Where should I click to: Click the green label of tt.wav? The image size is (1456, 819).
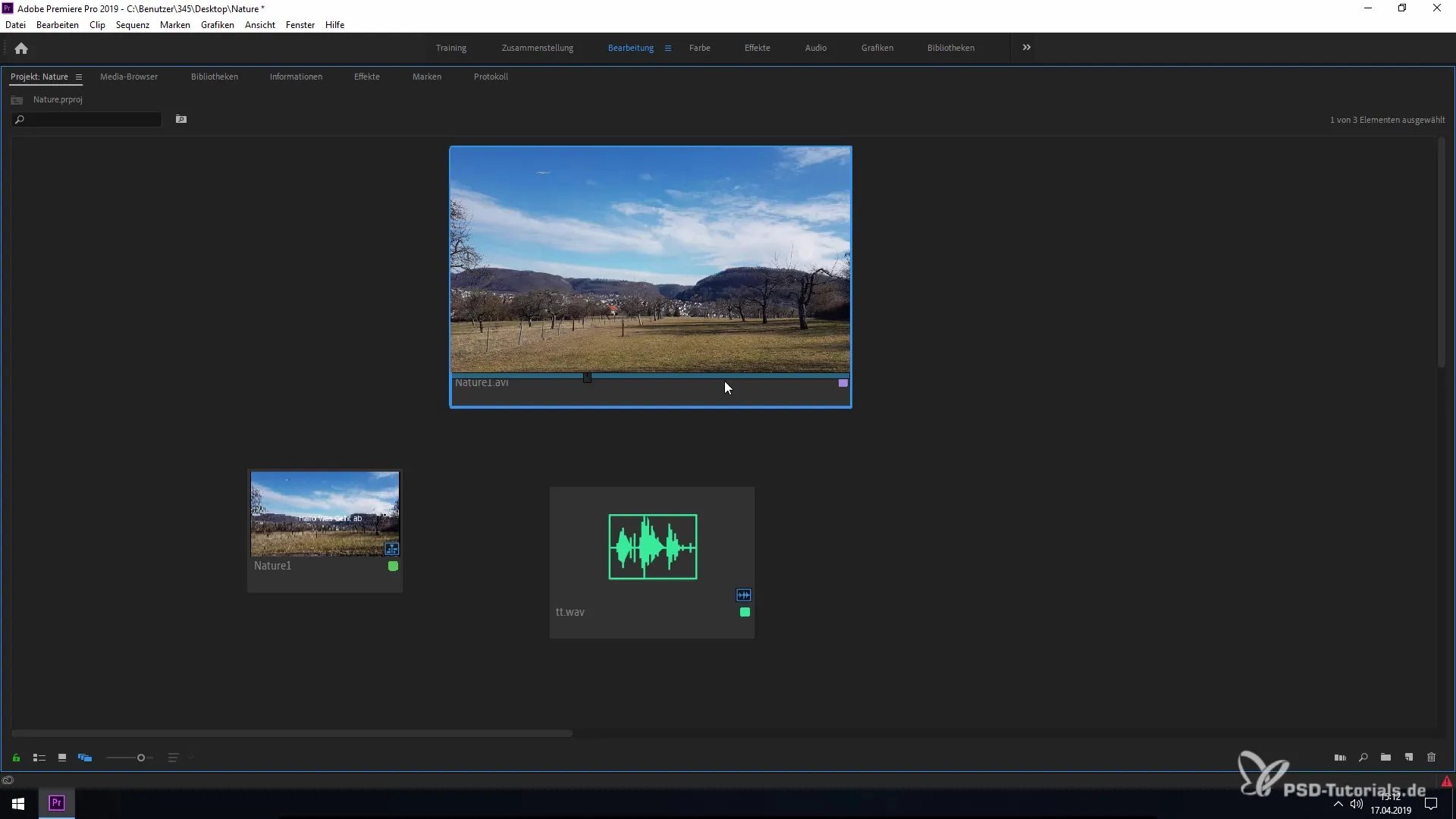[x=745, y=612]
